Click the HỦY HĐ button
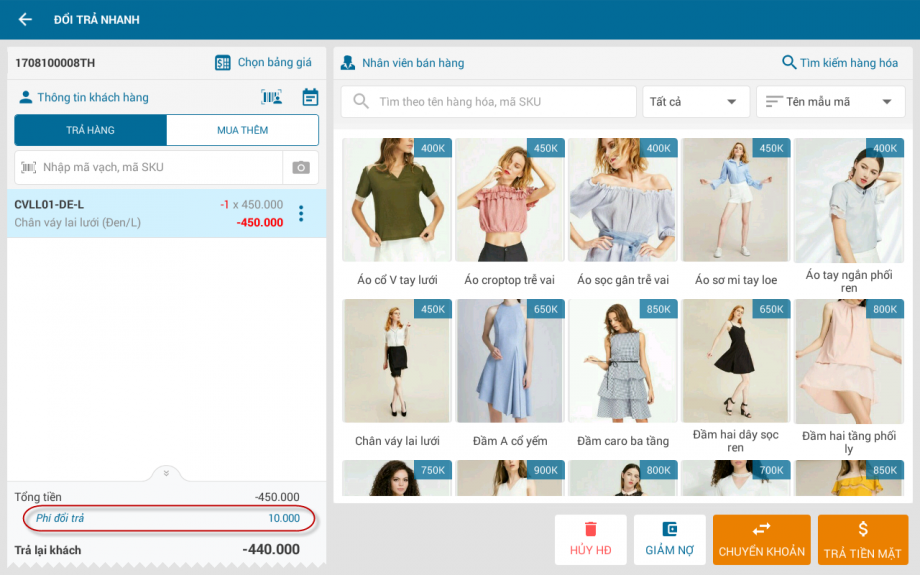Viewport: 920px width, 575px height. pyautogui.click(x=590, y=540)
